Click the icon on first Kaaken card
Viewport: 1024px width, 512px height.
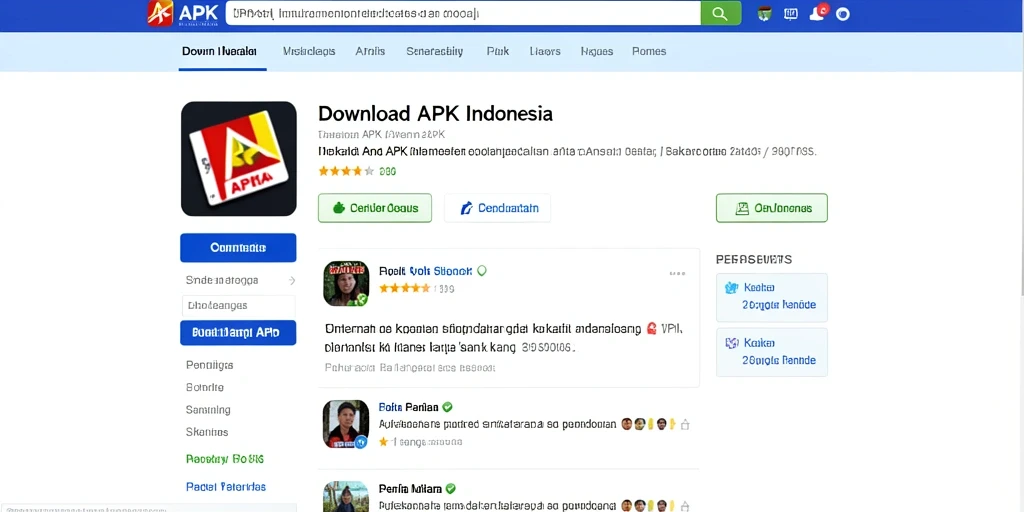[731, 287]
